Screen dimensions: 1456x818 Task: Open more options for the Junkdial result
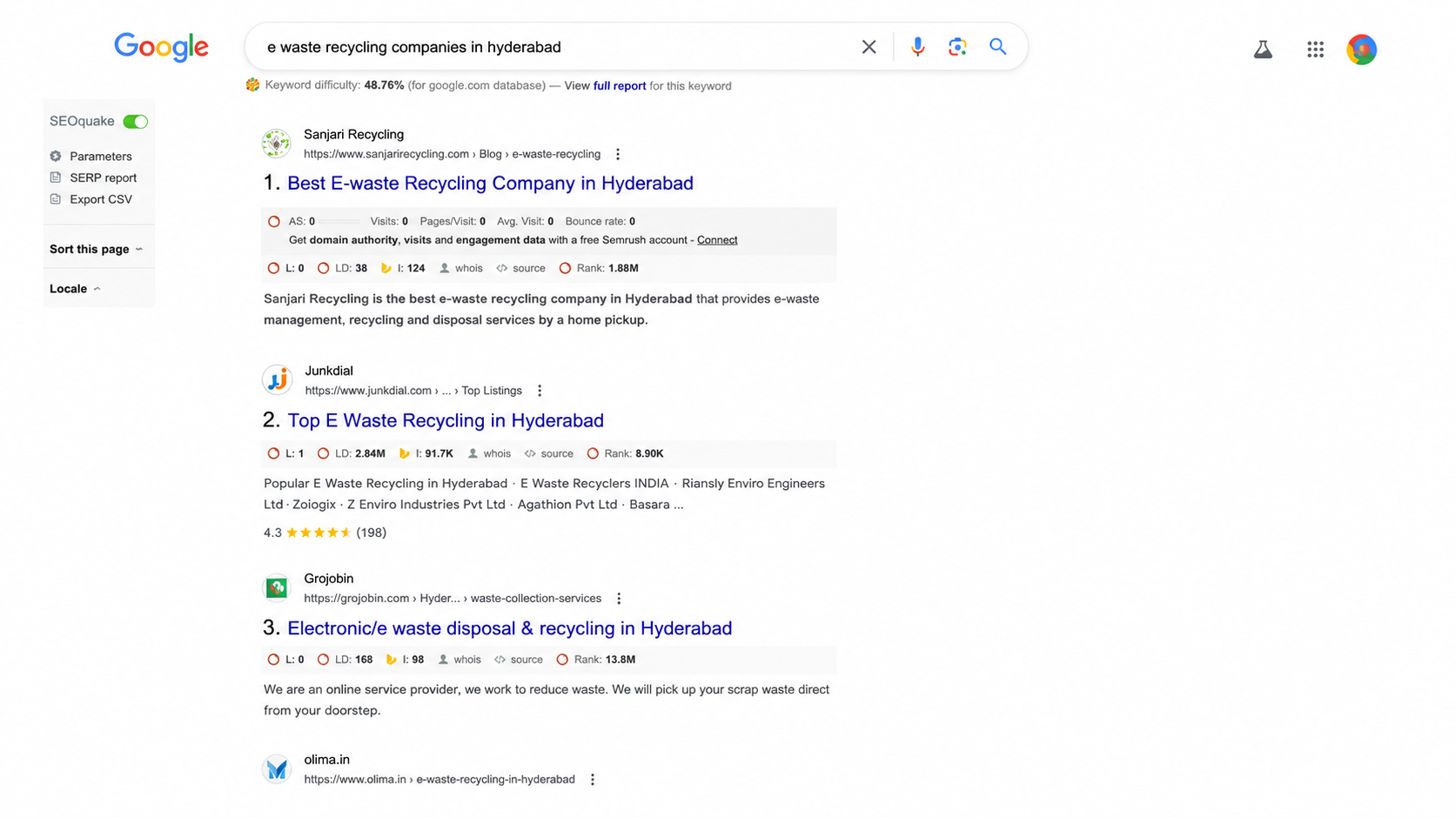540,391
